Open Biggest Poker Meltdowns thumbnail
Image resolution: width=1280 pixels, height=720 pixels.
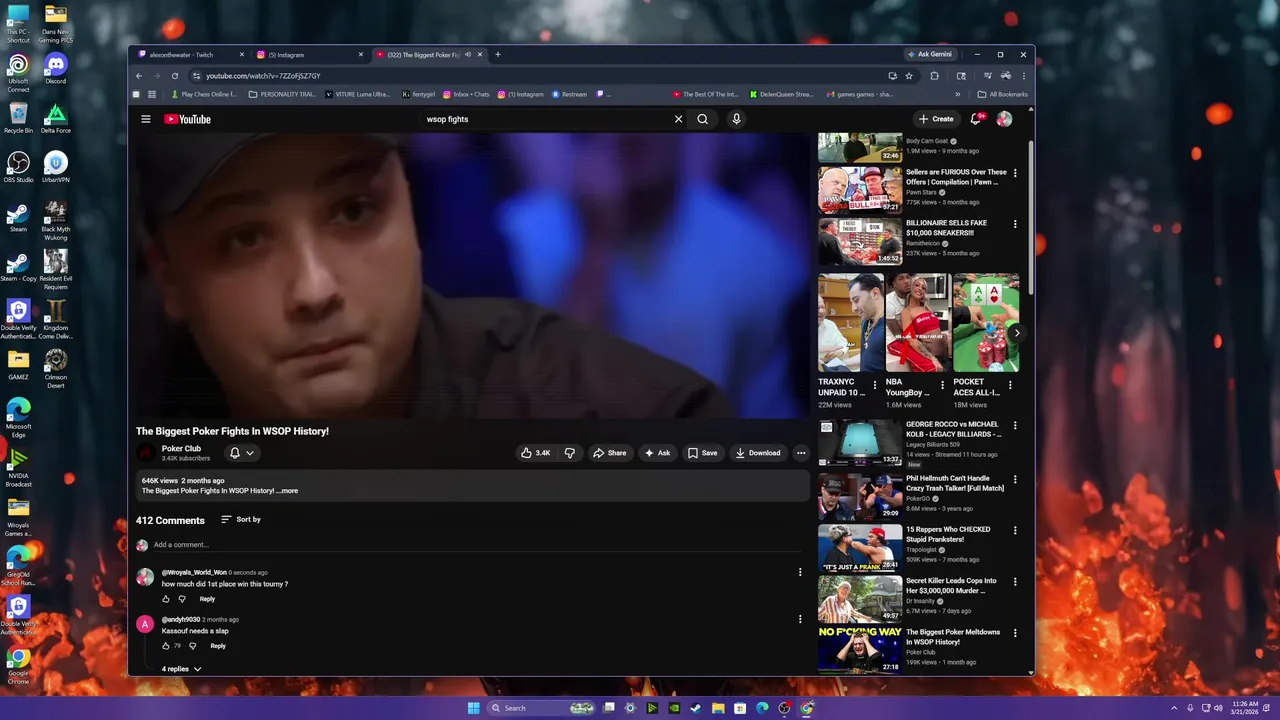pyautogui.click(x=860, y=649)
